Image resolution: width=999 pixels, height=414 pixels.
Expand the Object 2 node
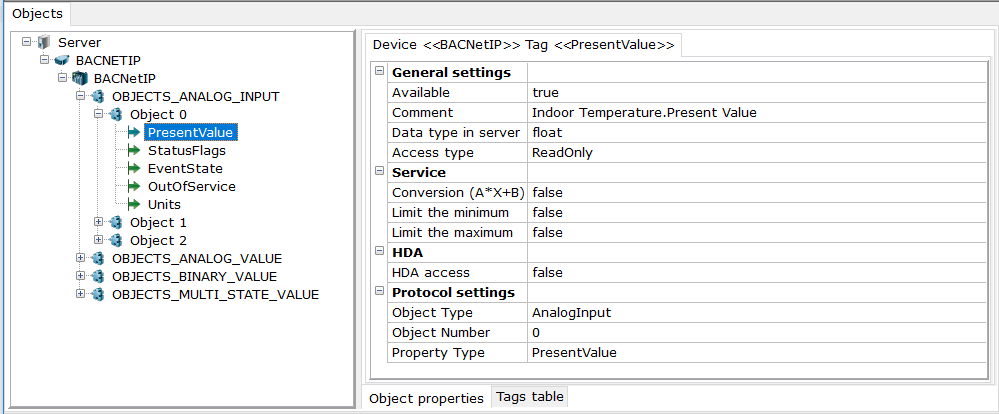[x=98, y=239]
